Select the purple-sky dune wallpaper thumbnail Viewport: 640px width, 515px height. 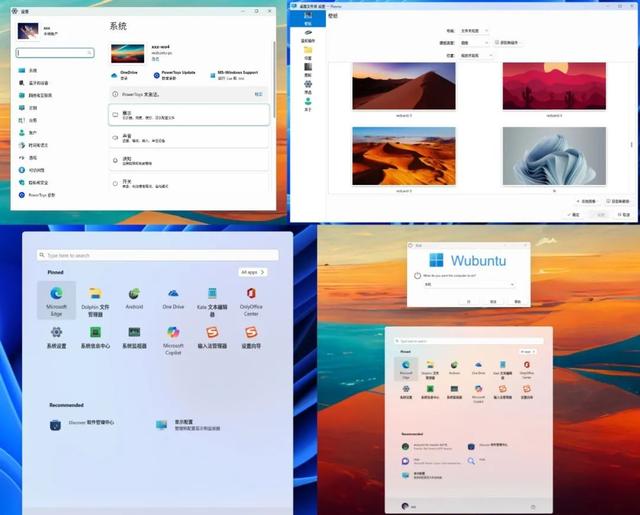point(404,86)
